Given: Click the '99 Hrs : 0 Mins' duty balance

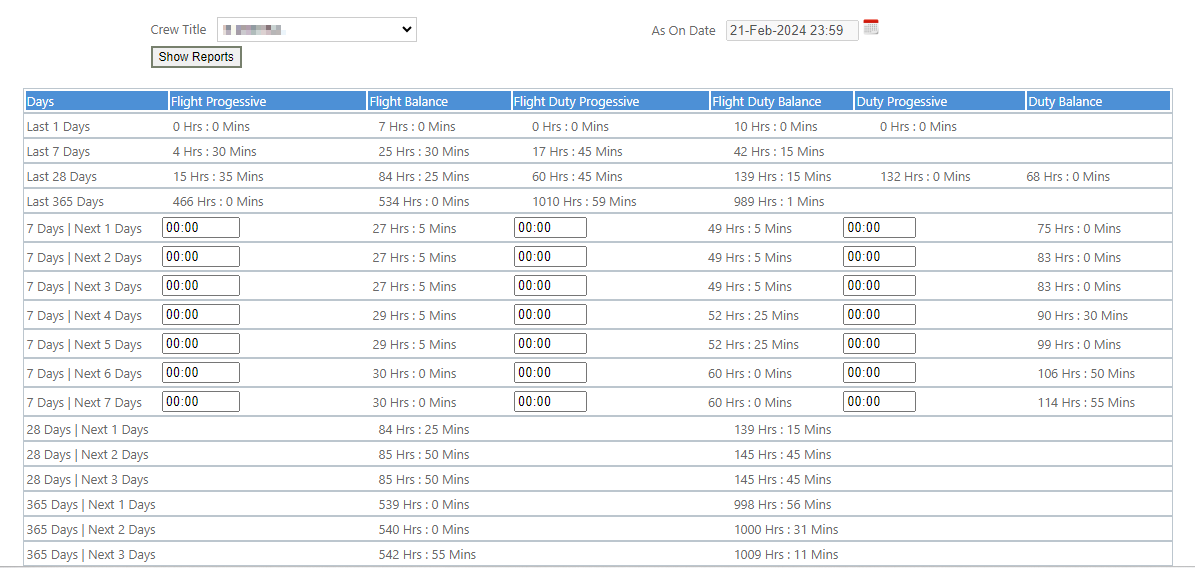Looking at the screenshot, I should click(x=1079, y=345).
